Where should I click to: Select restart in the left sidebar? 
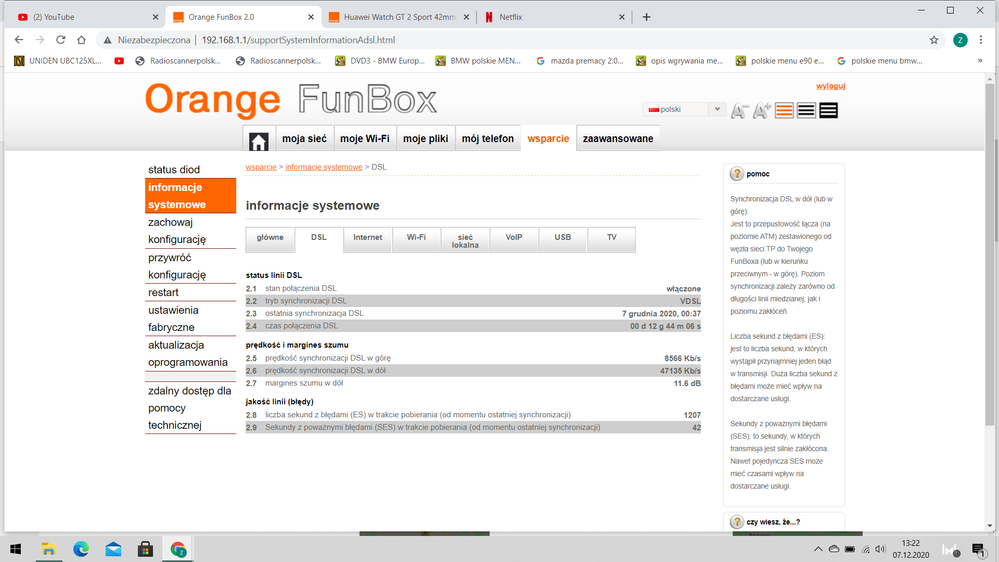(163, 292)
